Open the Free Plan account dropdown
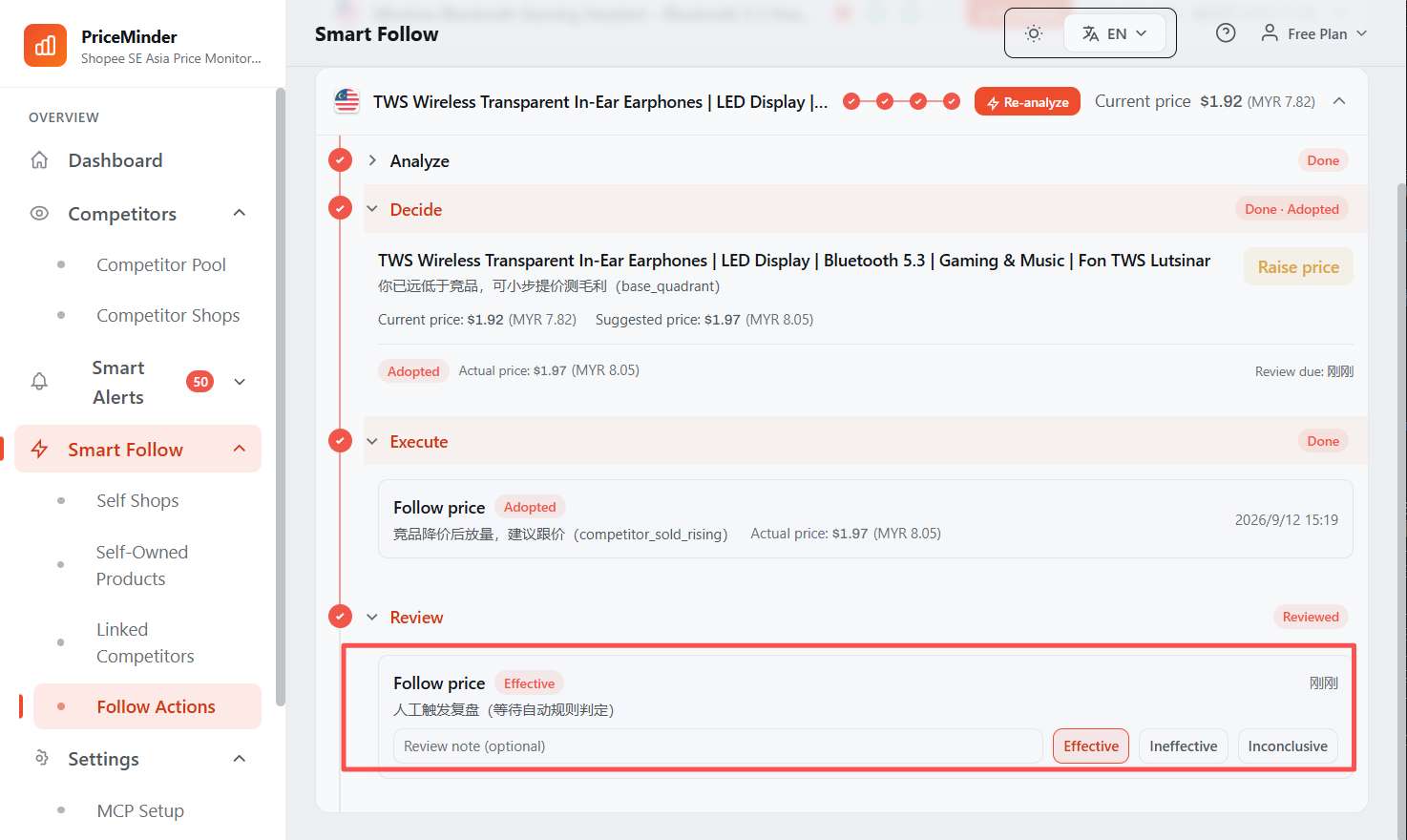 pyautogui.click(x=1314, y=33)
